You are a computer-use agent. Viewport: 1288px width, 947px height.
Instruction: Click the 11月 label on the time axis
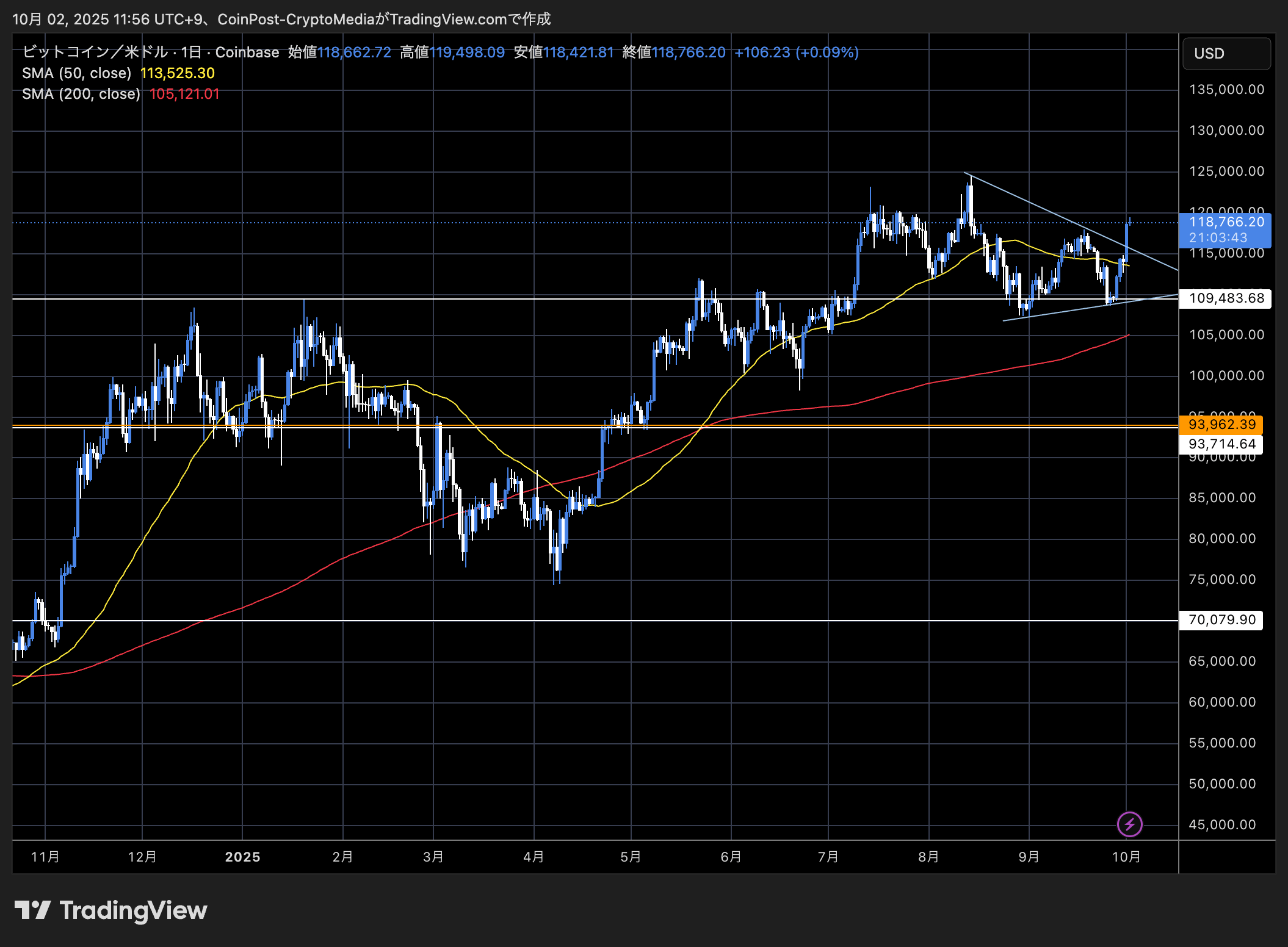point(45,857)
